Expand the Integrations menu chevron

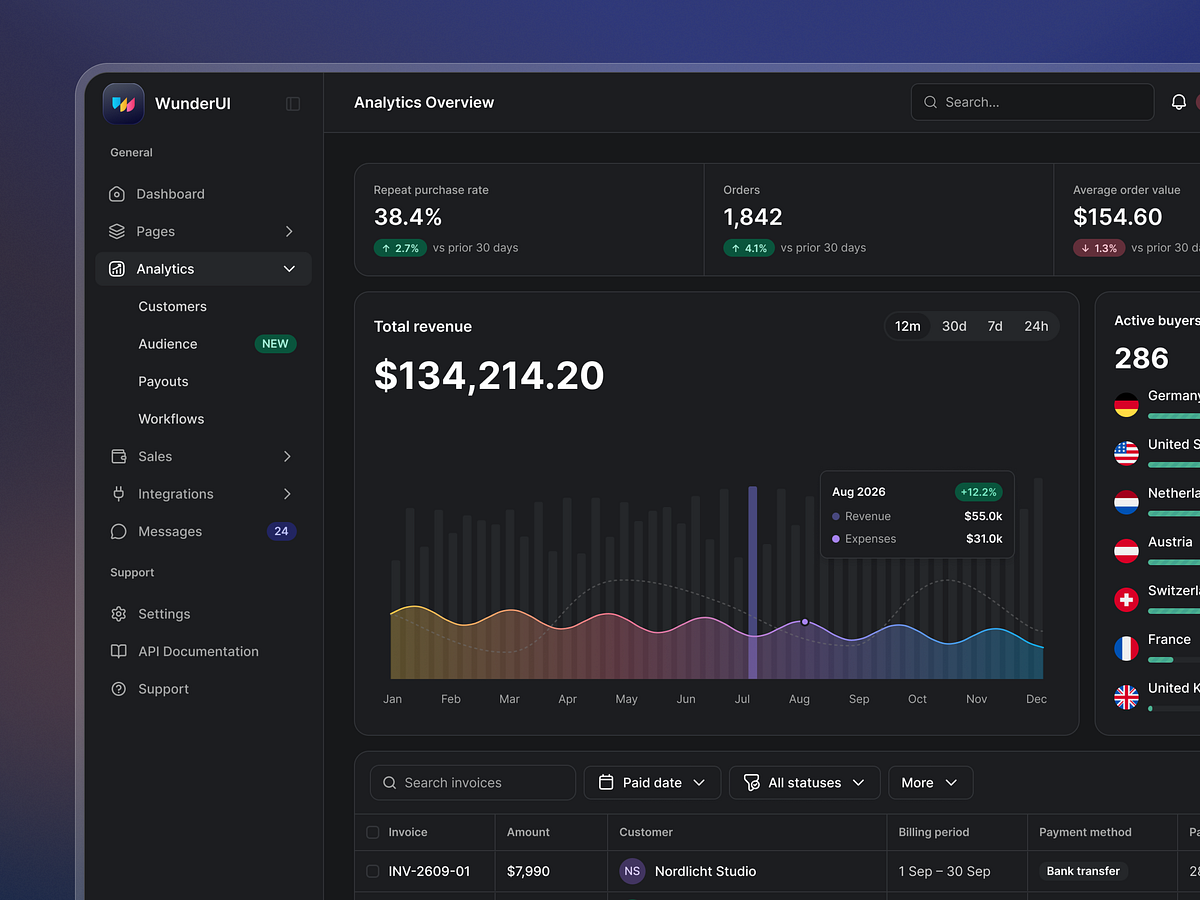(287, 494)
